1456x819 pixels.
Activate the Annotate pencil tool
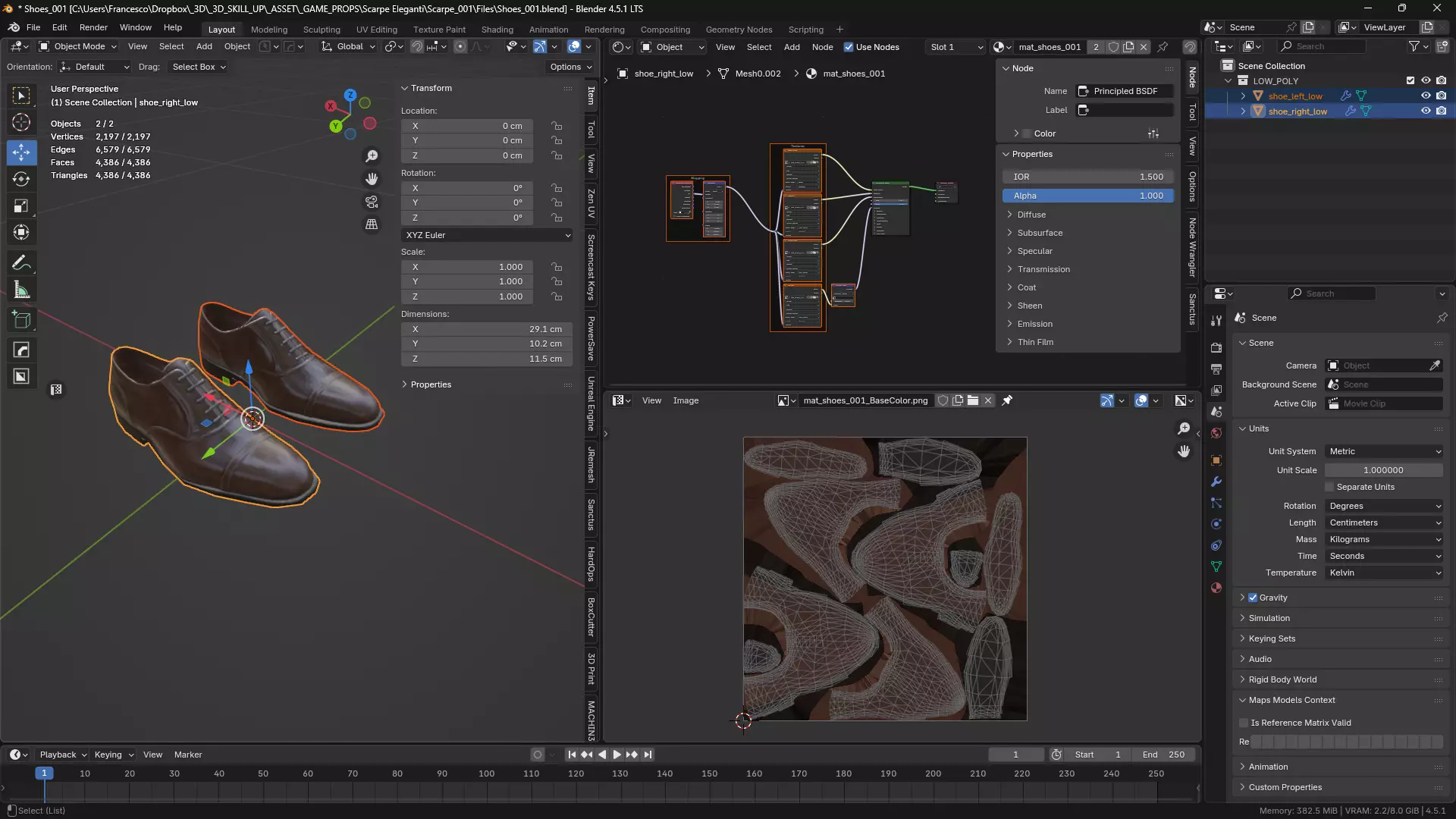[x=21, y=263]
